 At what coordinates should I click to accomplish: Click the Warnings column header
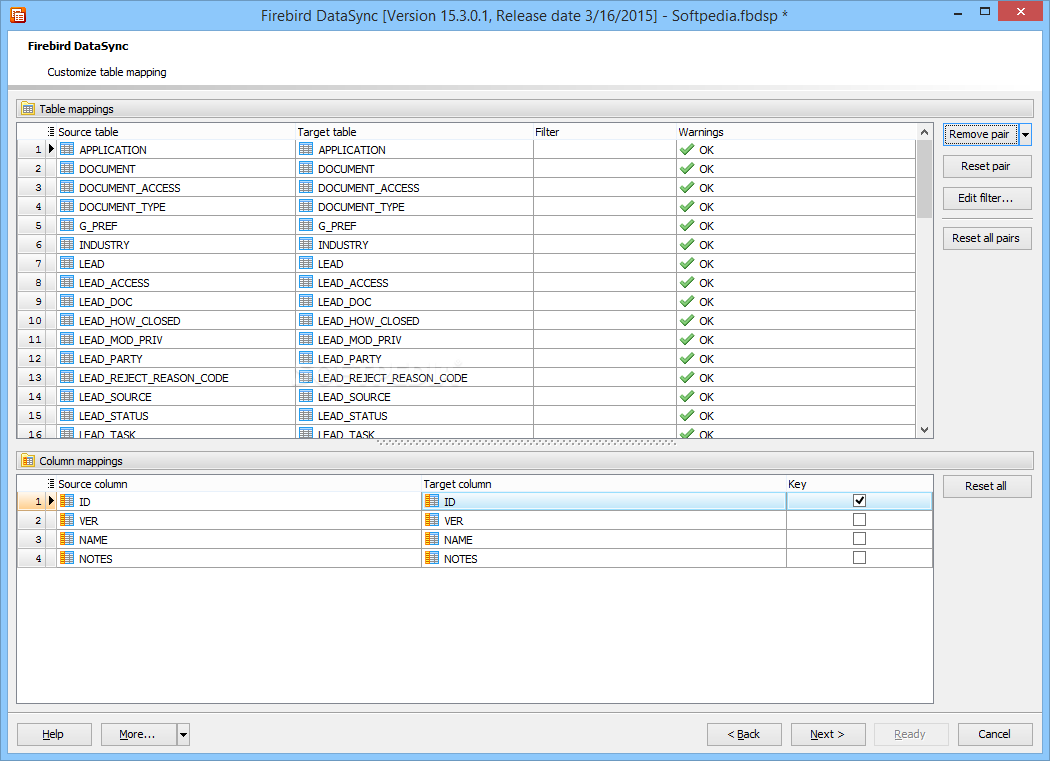click(796, 132)
